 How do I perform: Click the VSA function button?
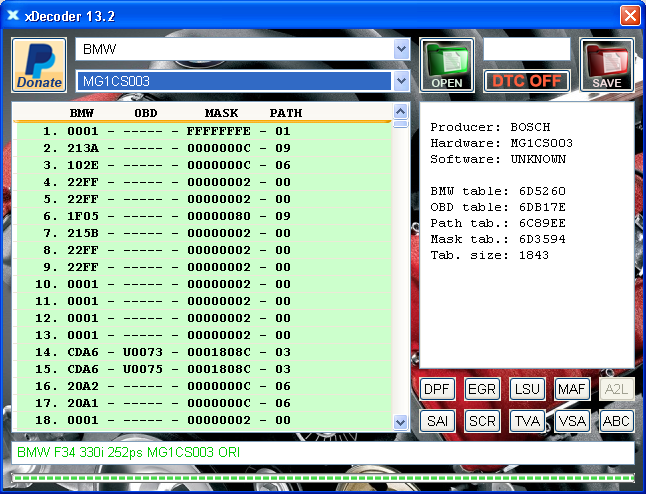click(x=572, y=421)
